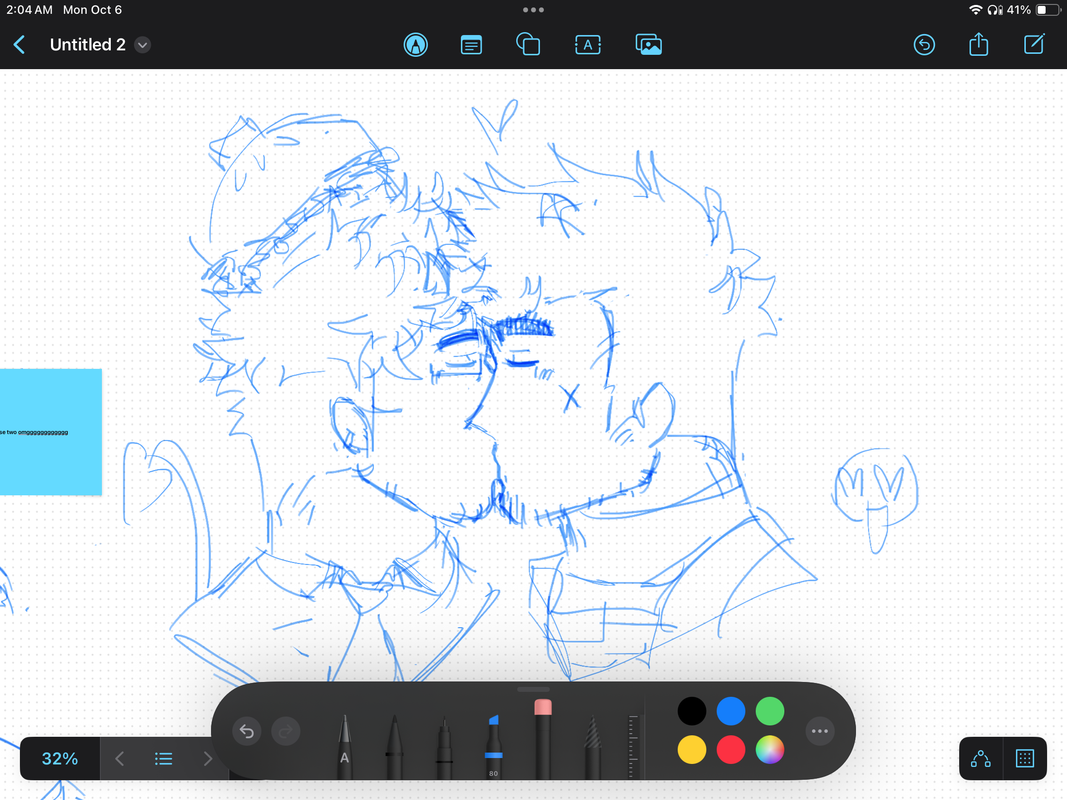Tap the undo history icon in top bar

click(924, 45)
